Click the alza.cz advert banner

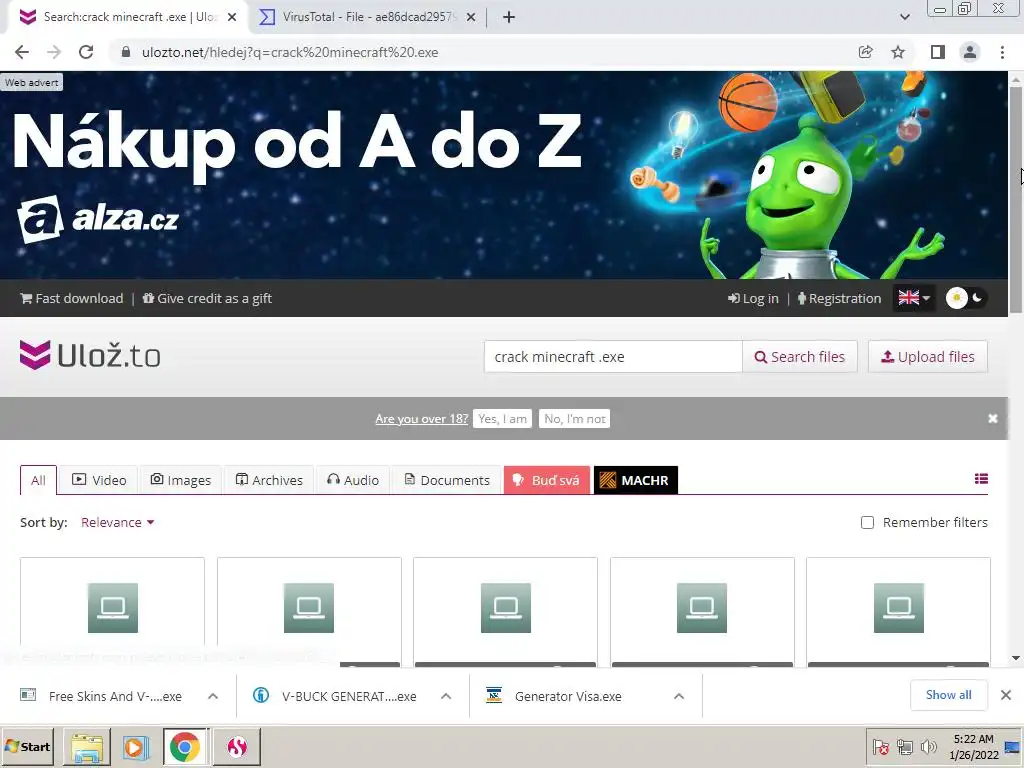(504, 175)
